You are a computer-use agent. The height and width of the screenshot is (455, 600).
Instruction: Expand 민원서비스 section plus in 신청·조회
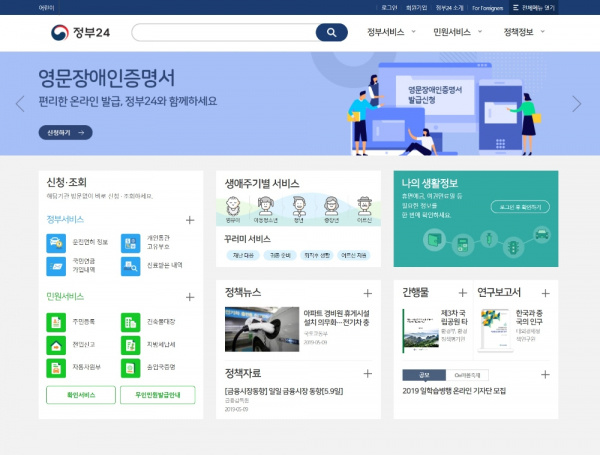[190, 297]
